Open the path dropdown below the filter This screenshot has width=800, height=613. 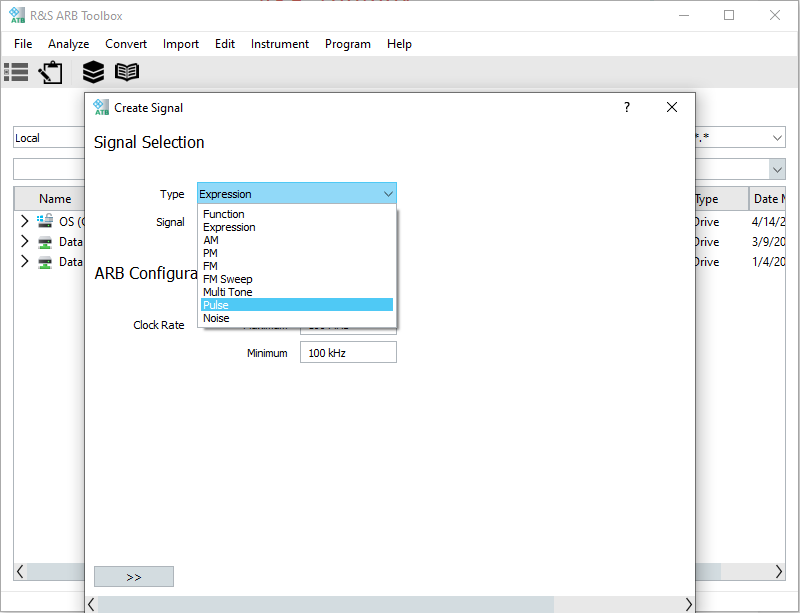click(778, 169)
